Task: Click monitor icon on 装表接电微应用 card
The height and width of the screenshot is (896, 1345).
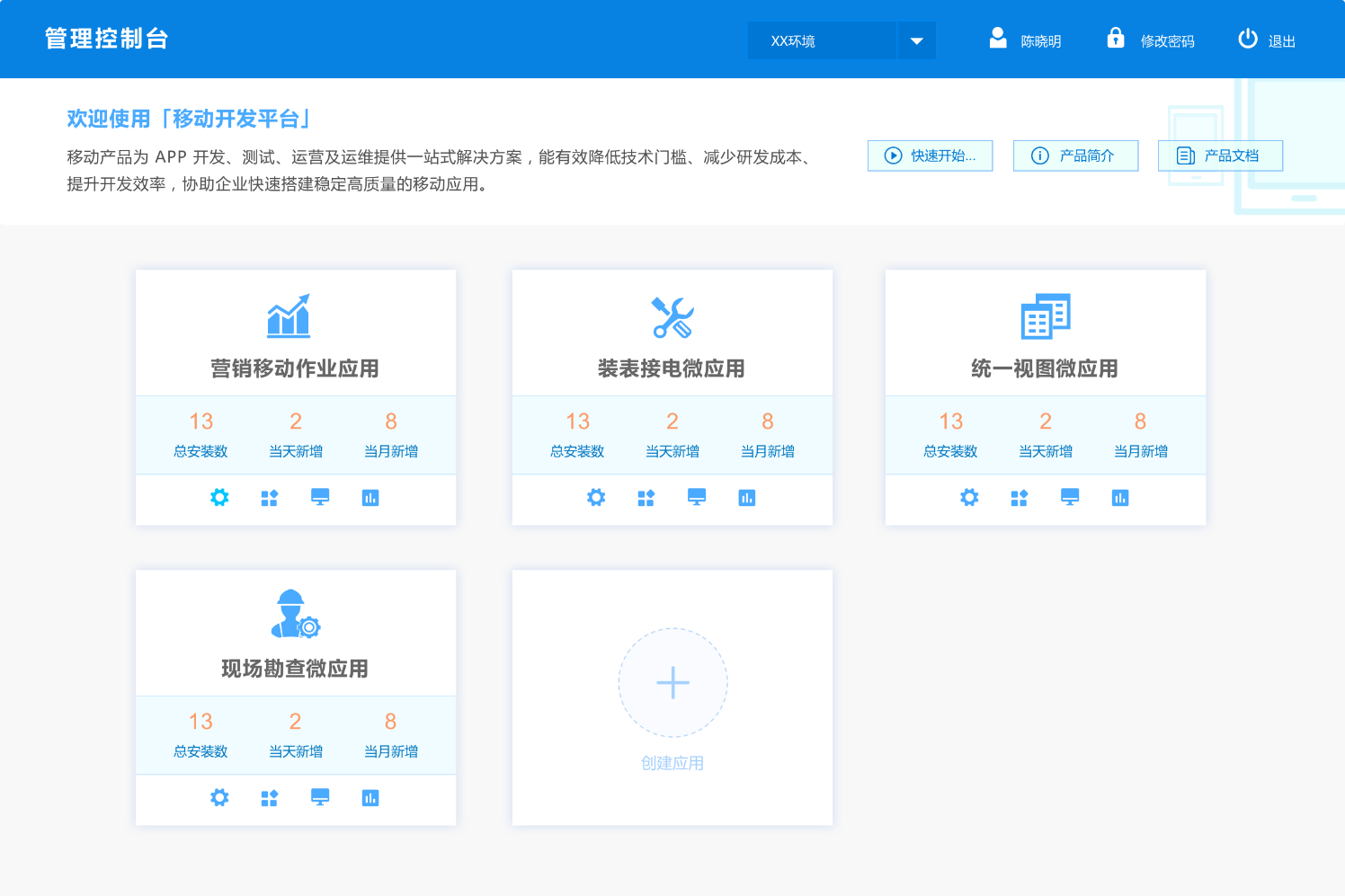Action: [x=697, y=497]
